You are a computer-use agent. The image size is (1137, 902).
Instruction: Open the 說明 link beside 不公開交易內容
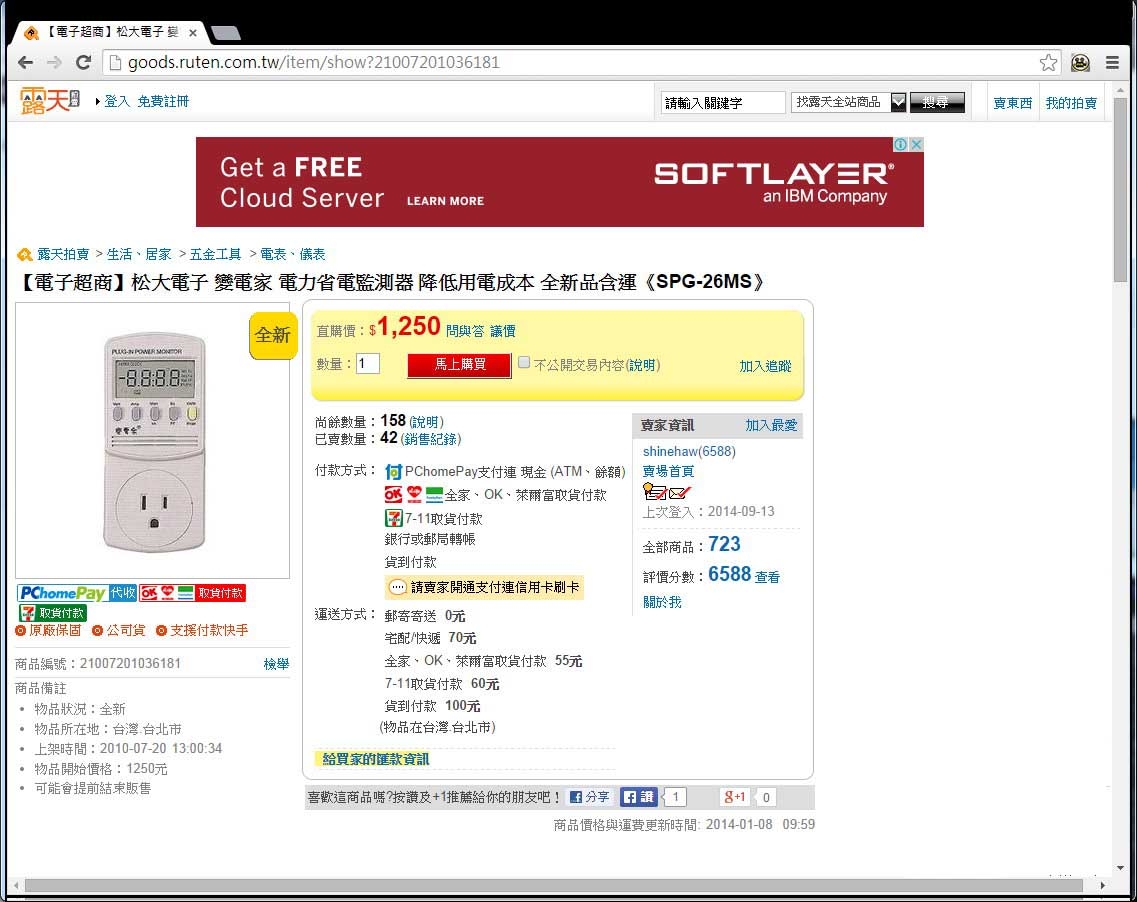643,365
